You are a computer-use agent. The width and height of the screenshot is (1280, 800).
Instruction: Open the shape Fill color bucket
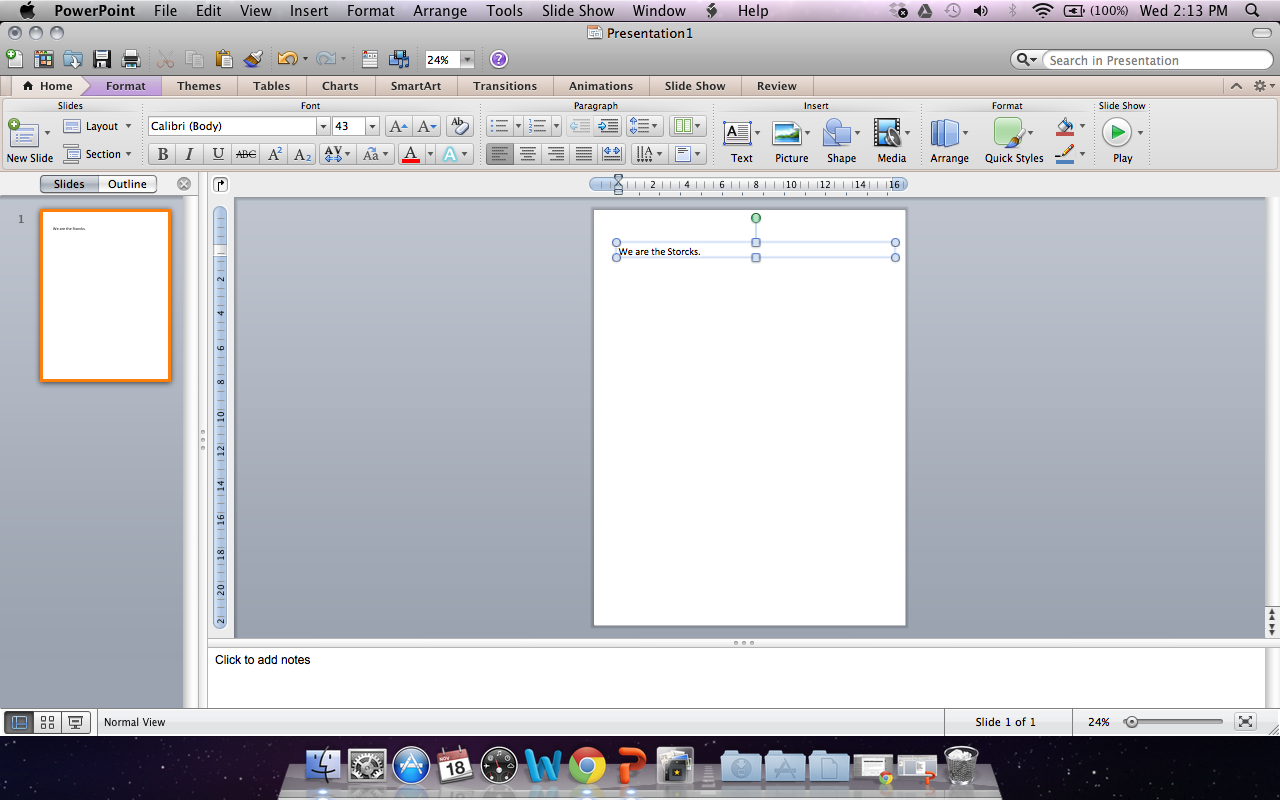pyautogui.click(x=1065, y=127)
